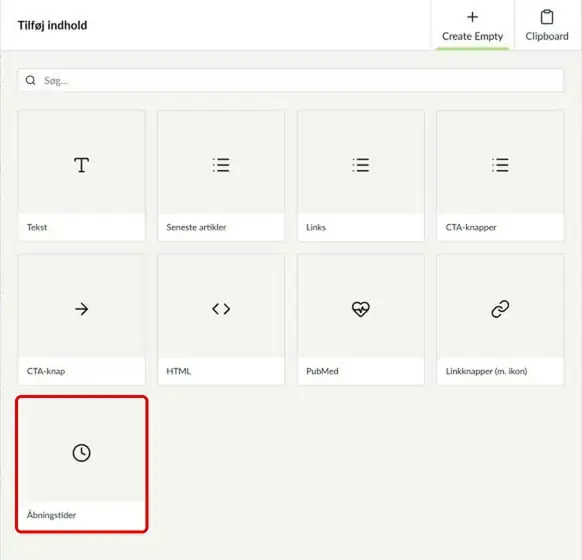This screenshot has width=582, height=560.
Task: Click the HTML card label
Action: tap(178, 371)
